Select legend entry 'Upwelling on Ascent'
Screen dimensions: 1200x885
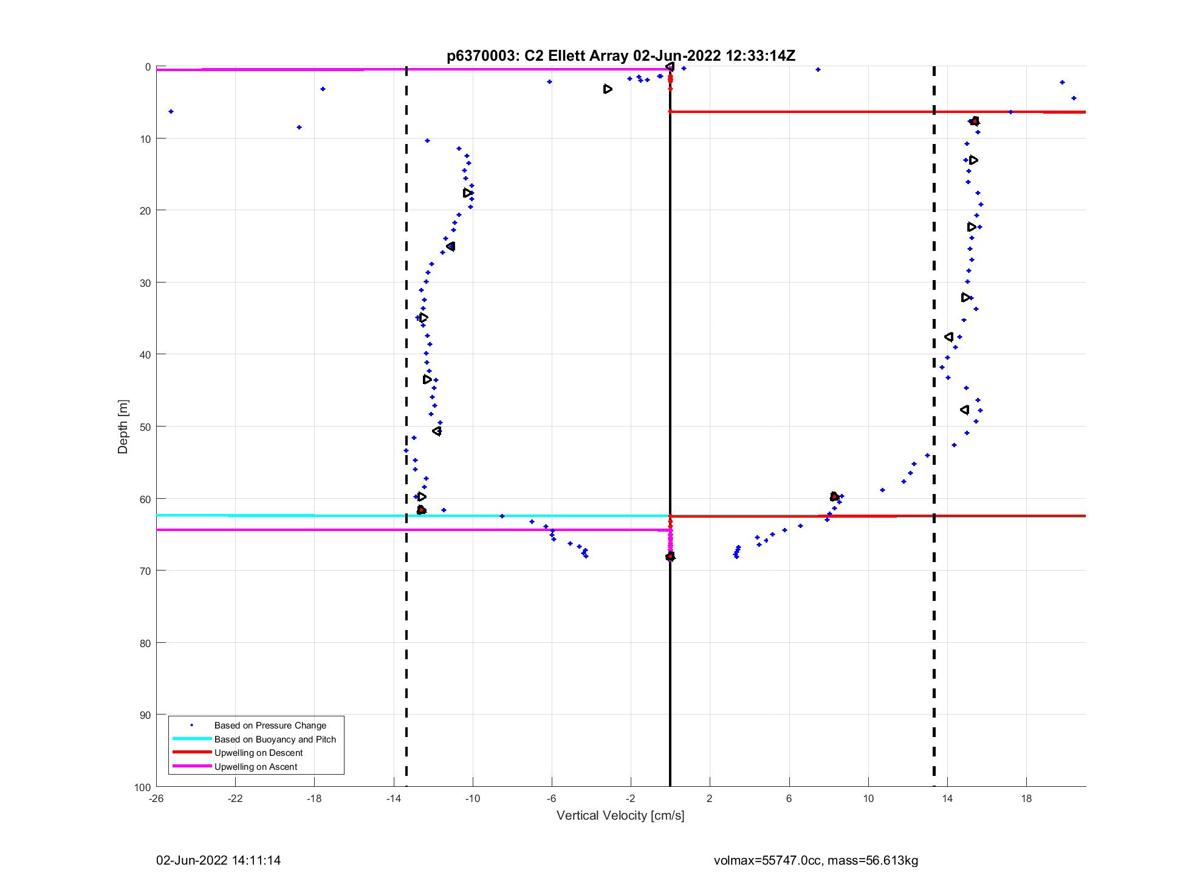[255, 767]
